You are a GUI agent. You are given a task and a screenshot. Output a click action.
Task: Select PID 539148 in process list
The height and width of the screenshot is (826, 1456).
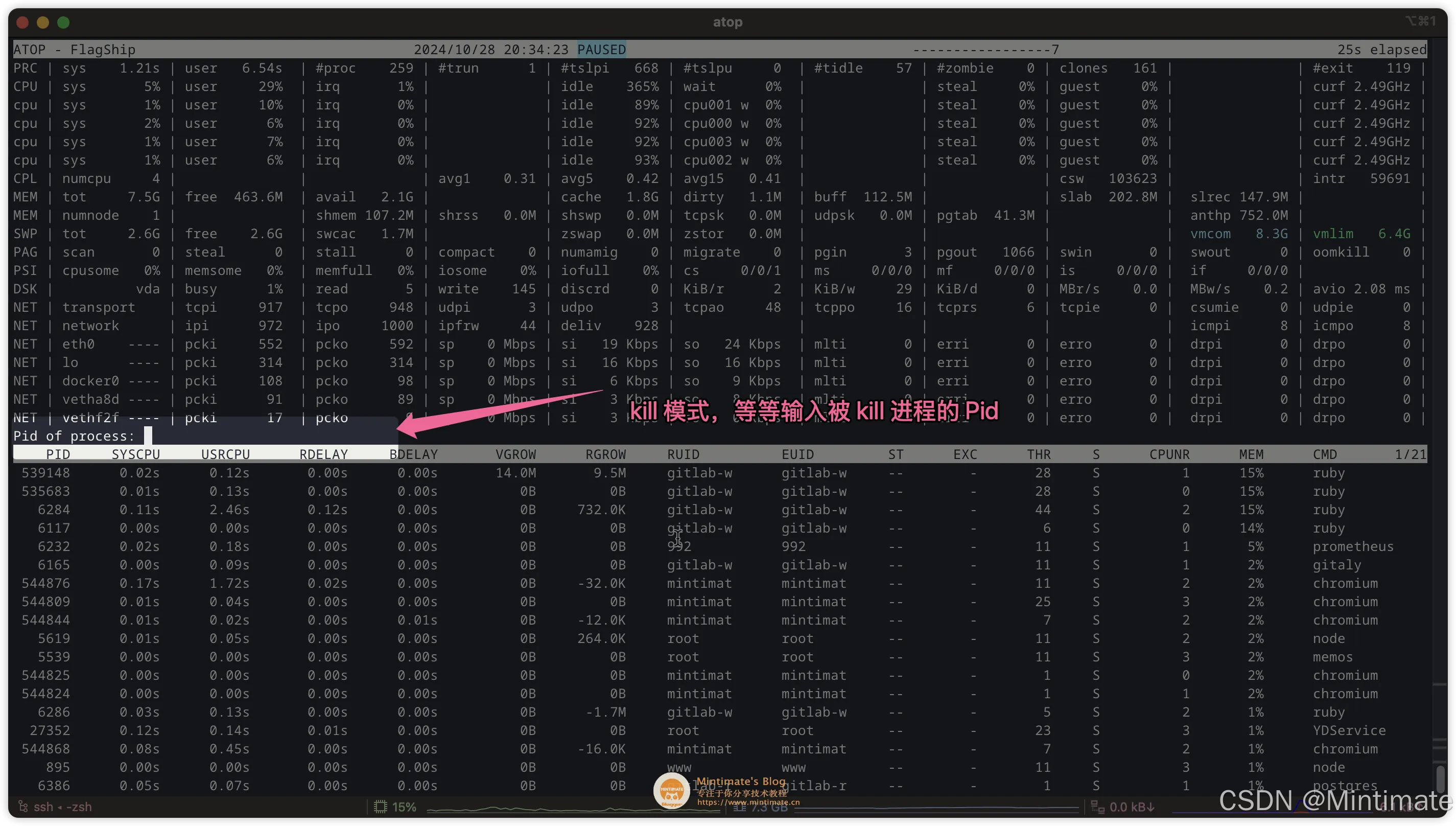[46, 473]
